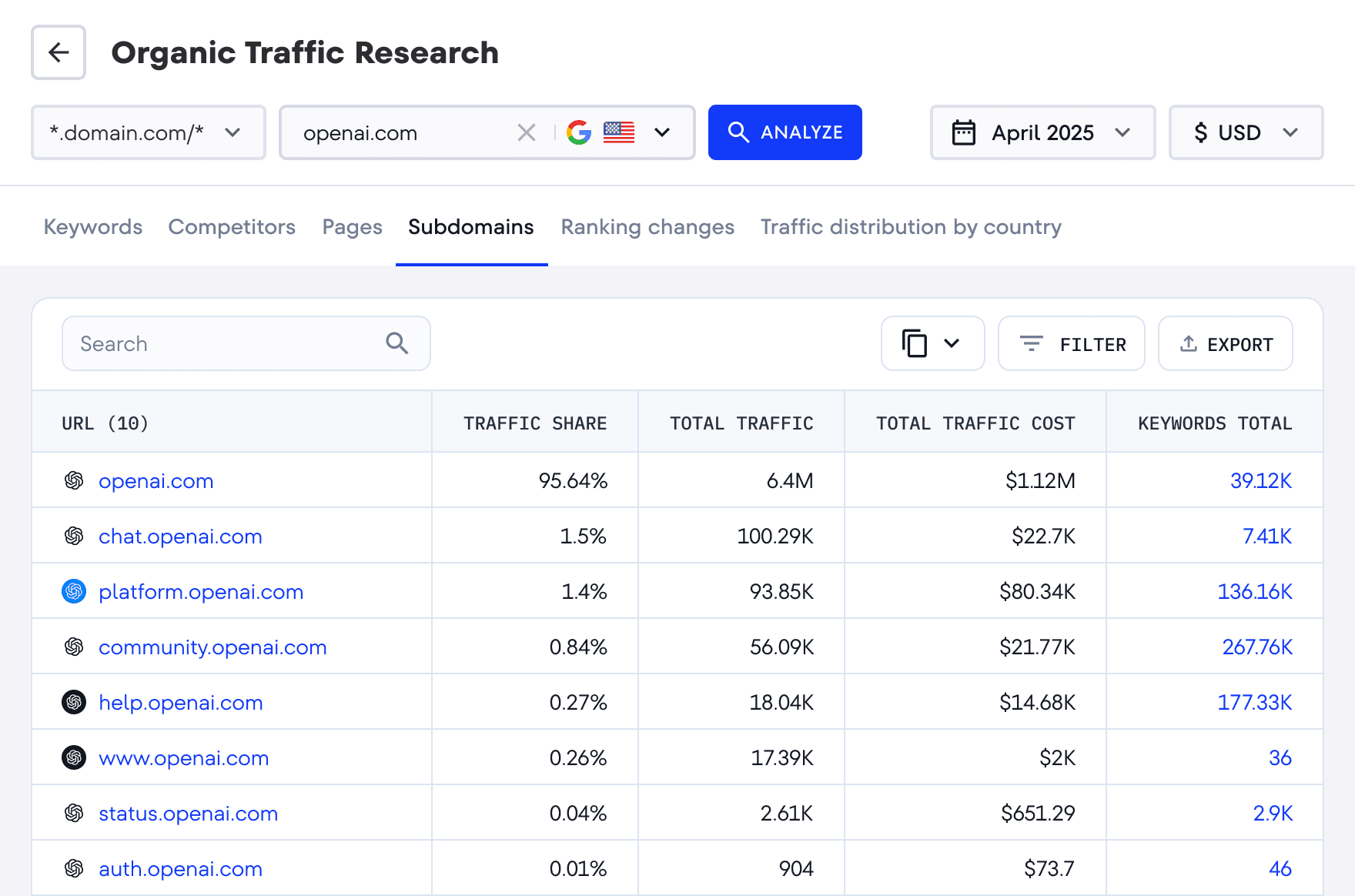Click the Google search engine icon
Image resolution: width=1355 pixels, height=896 pixels.
point(579,132)
